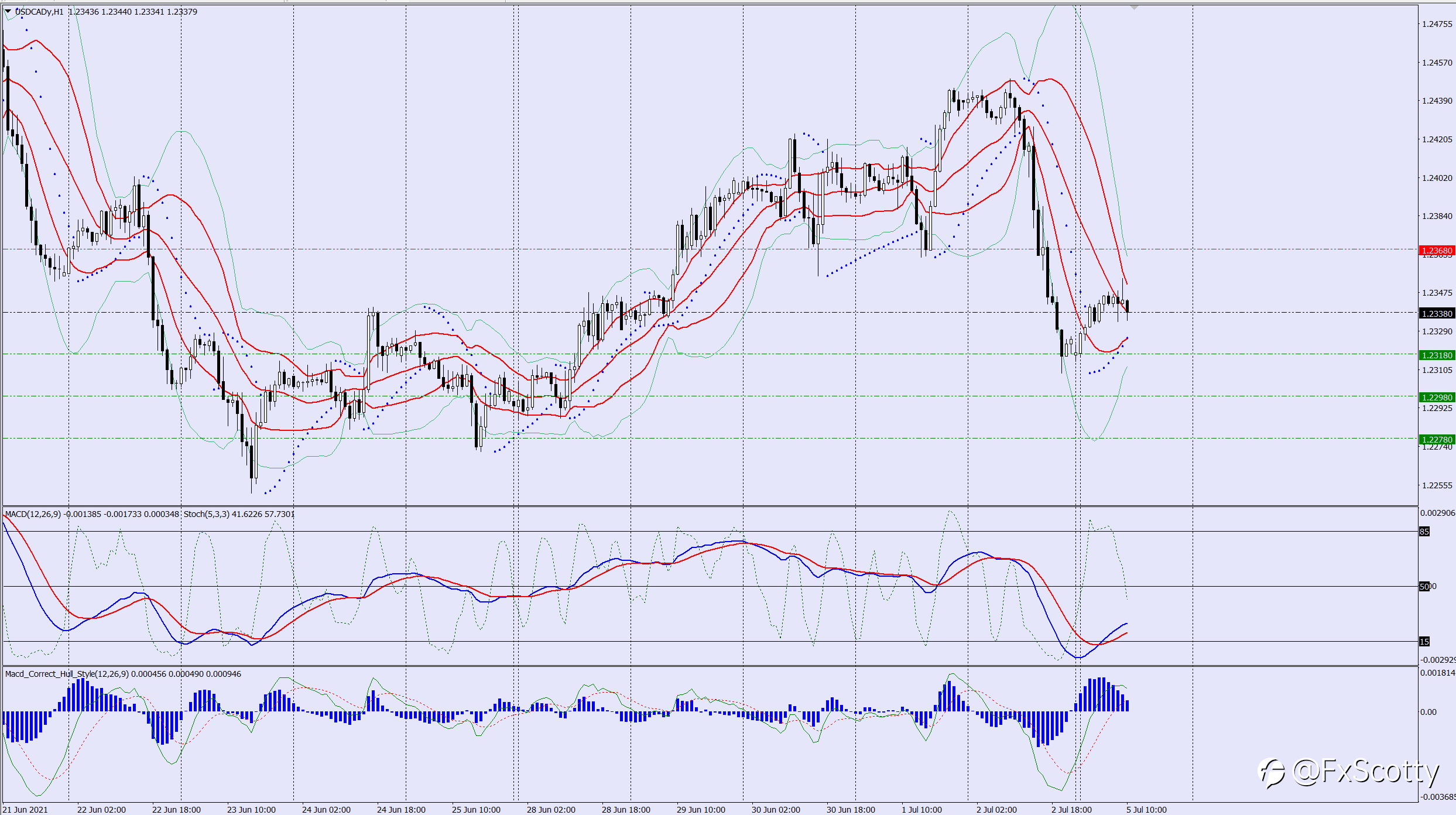Click the 30 Jun 02:00 time label
Viewport: 1456px width, 815px height.
pos(776,810)
